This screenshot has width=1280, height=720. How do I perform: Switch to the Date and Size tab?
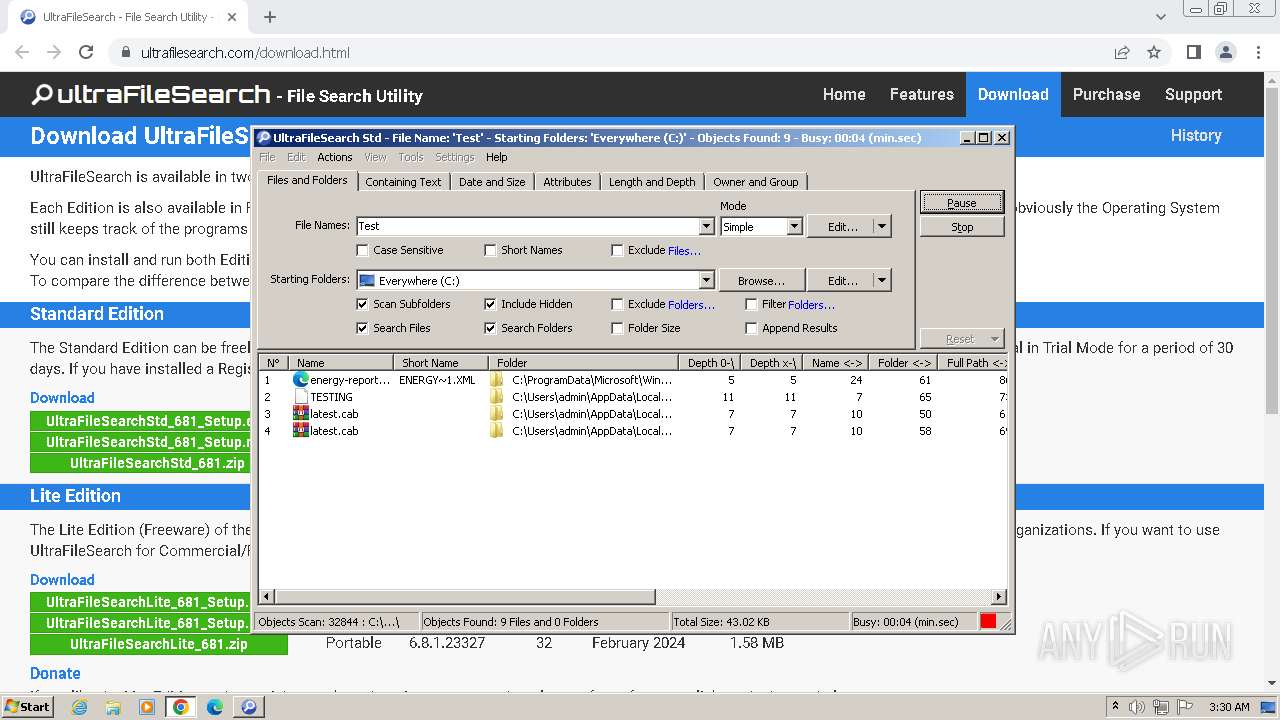coord(492,182)
